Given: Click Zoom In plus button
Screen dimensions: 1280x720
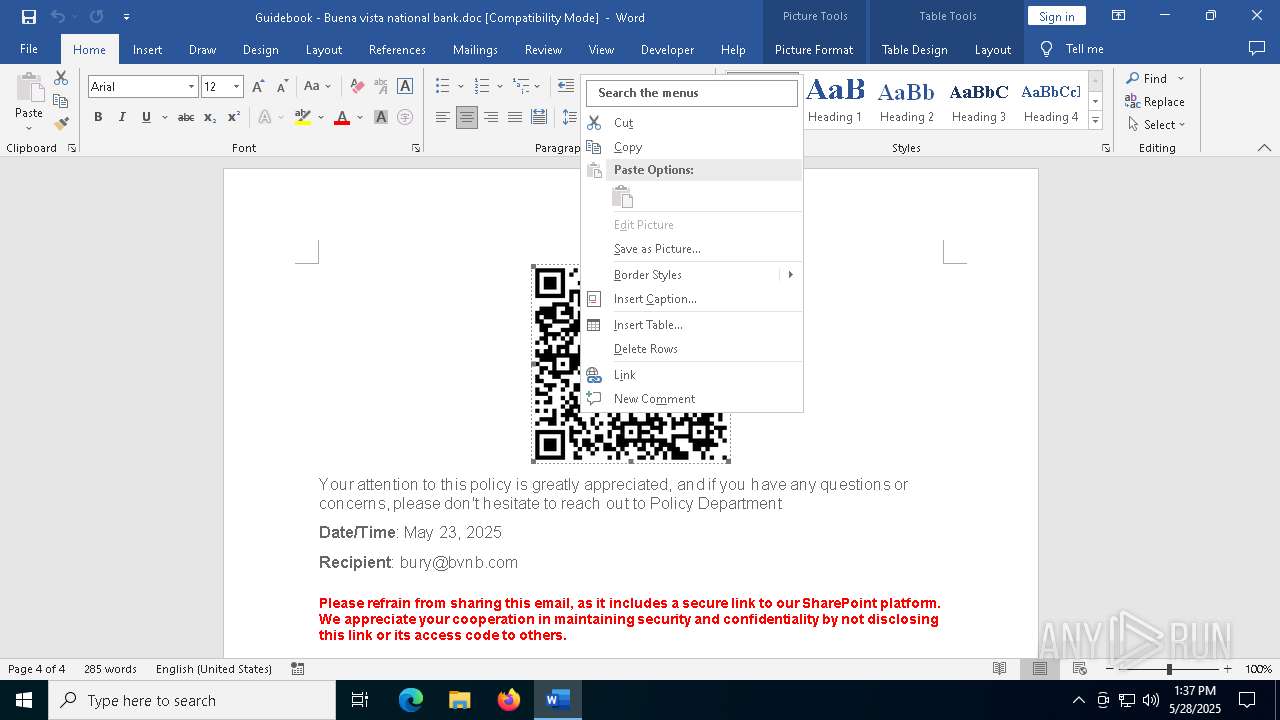Looking at the screenshot, I should (1228, 669).
